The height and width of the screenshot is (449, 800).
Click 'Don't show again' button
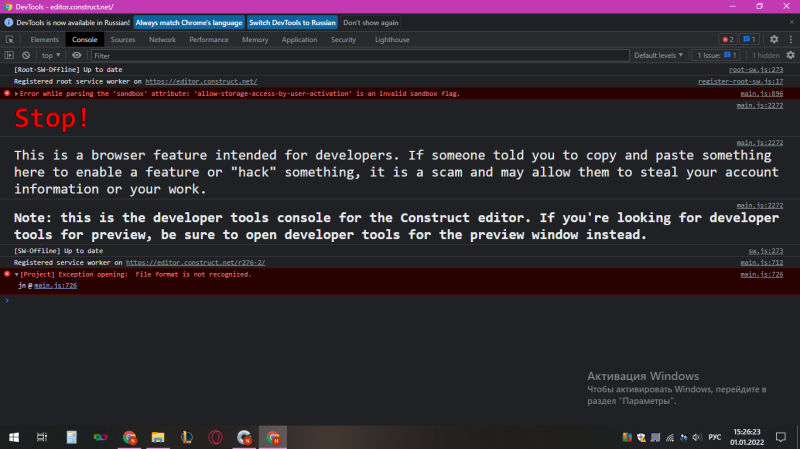coord(370,22)
